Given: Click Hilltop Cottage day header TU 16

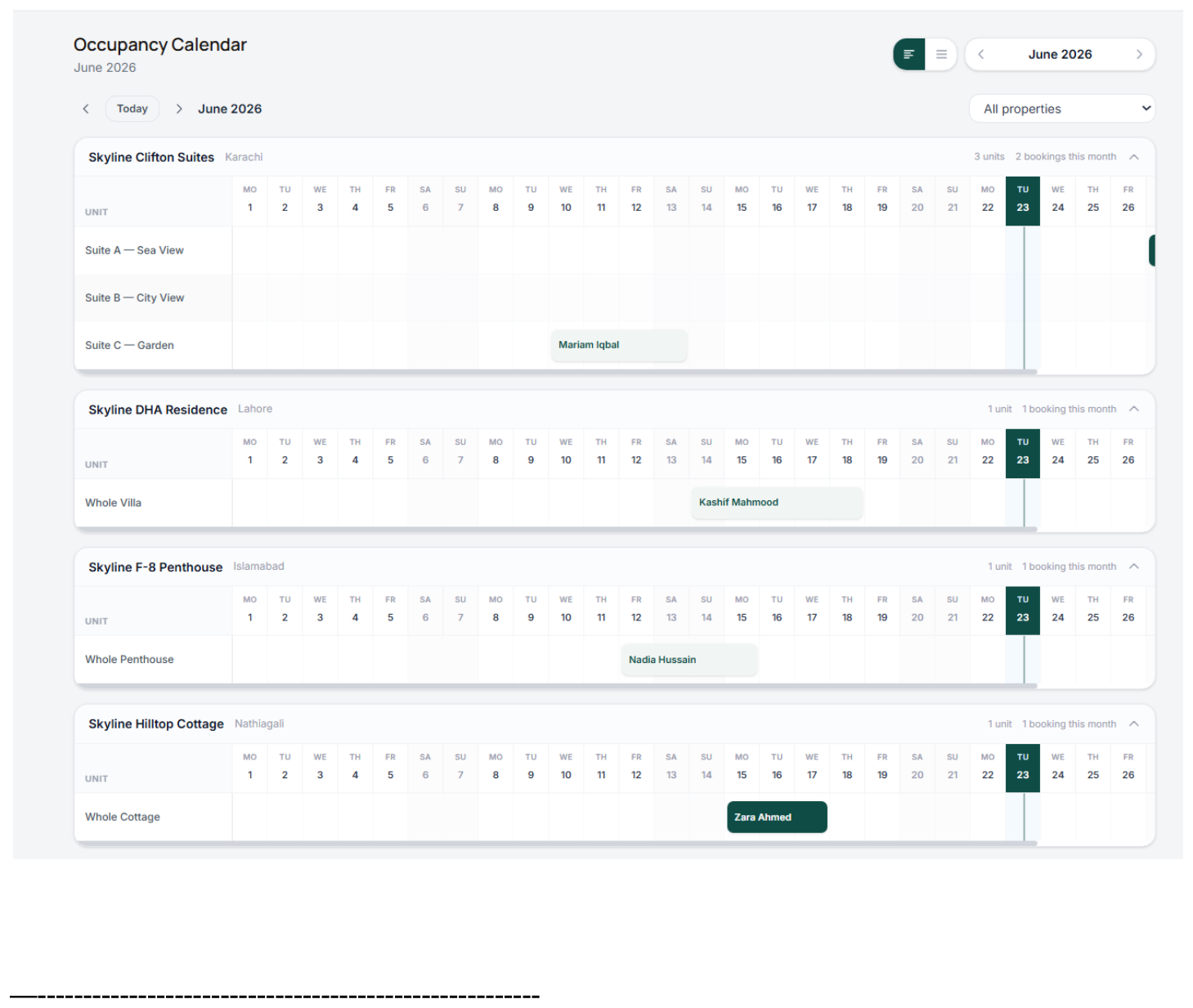Looking at the screenshot, I should click(777, 767).
